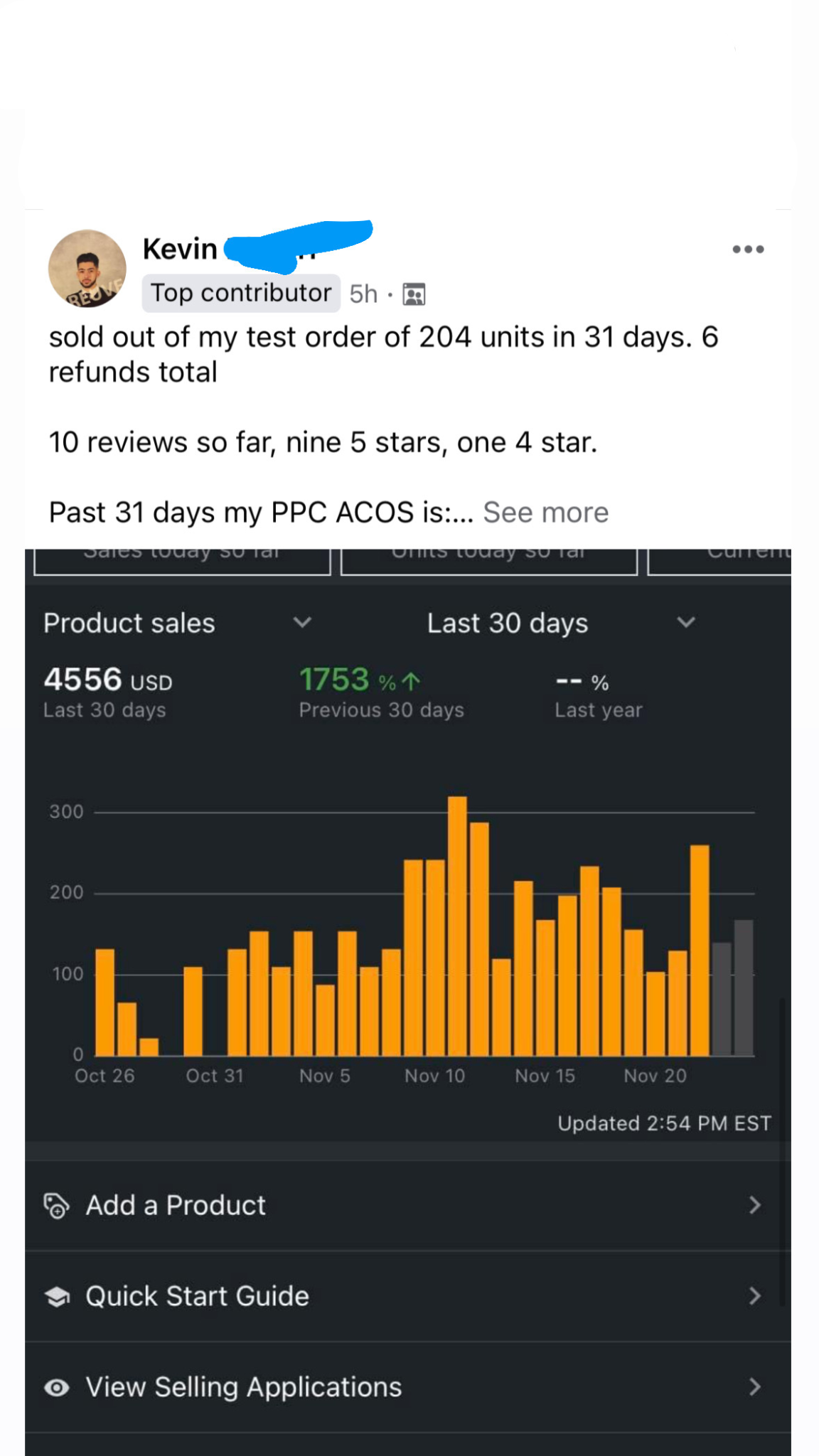Expand the View Selling Applications chevron
Image resolution: width=819 pixels, height=1456 pixels.
[x=755, y=1386]
